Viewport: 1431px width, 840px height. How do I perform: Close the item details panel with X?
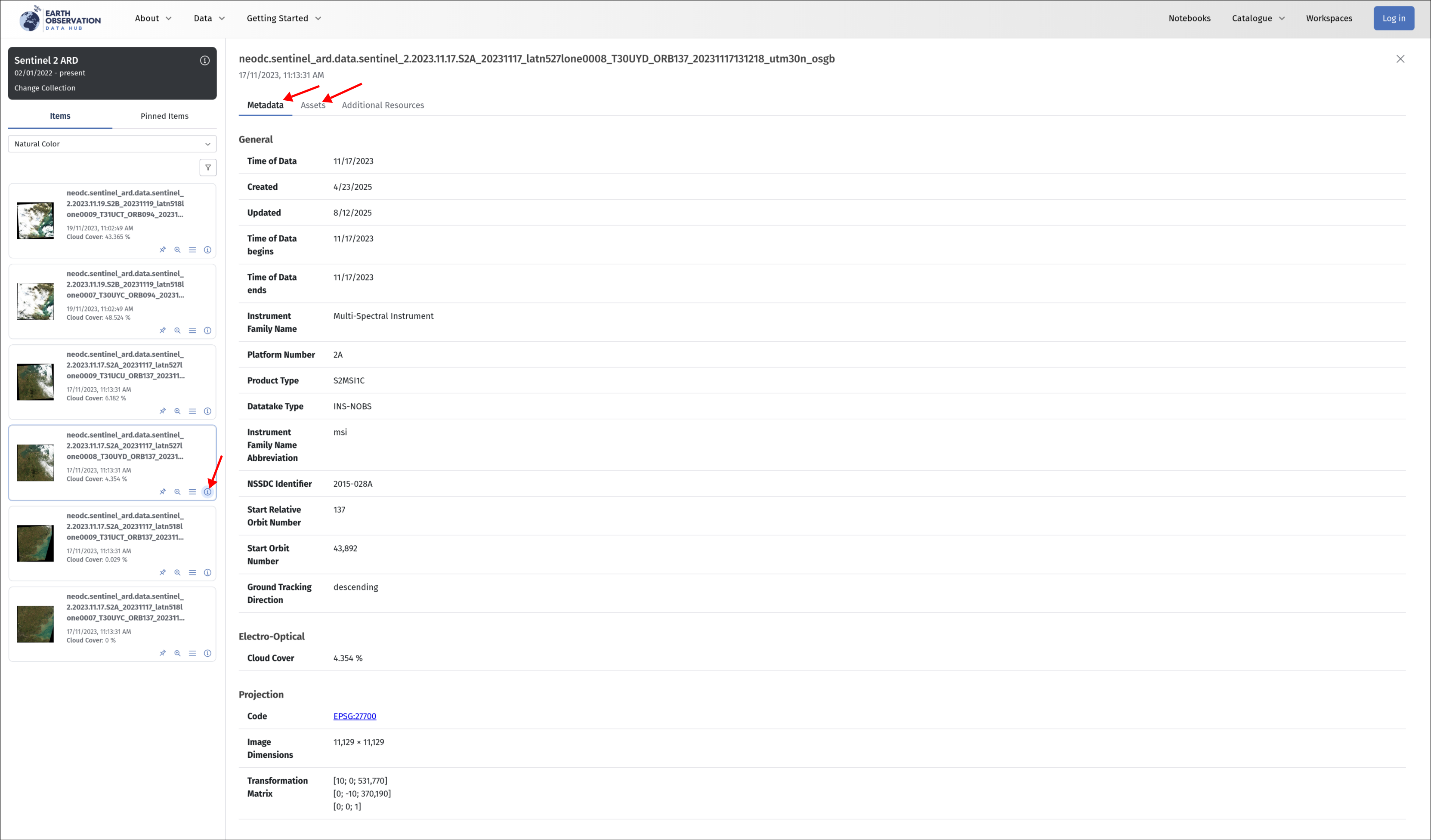tap(1400, 59)
